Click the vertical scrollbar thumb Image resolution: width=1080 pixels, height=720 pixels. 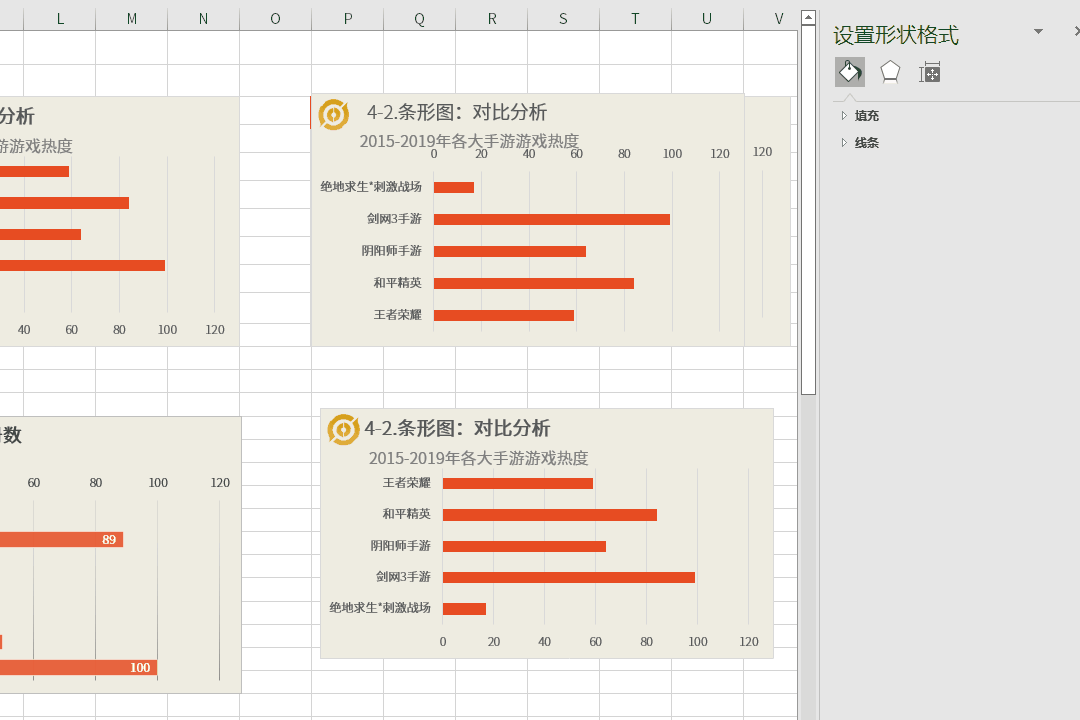[809, 209]
